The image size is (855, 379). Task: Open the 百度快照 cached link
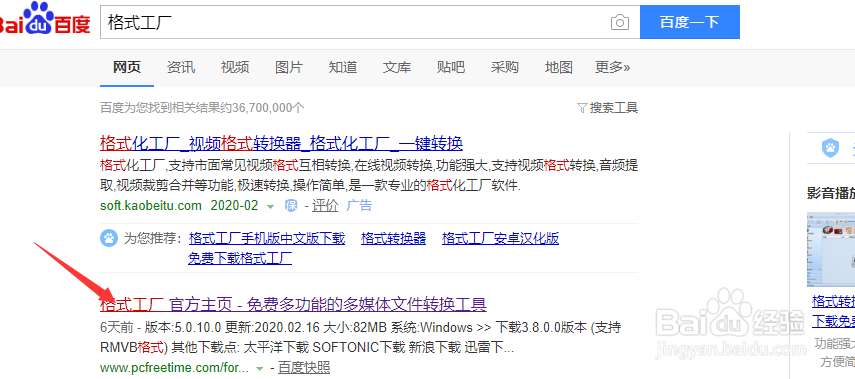(304, 368)
